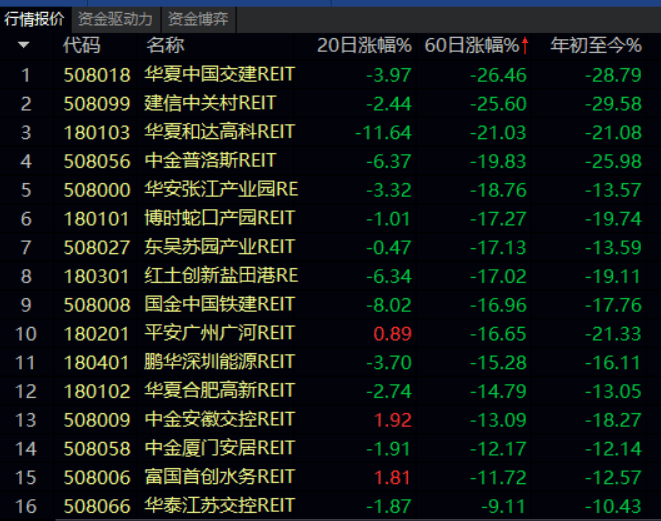
Task: Click stock code 508000
Action: coord(97,190)
